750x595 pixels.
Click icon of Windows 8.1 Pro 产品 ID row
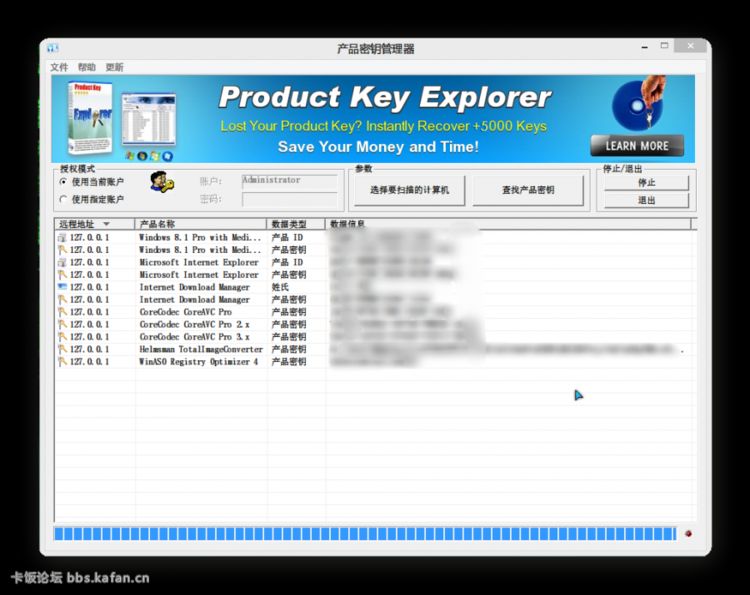pos(62,237)
